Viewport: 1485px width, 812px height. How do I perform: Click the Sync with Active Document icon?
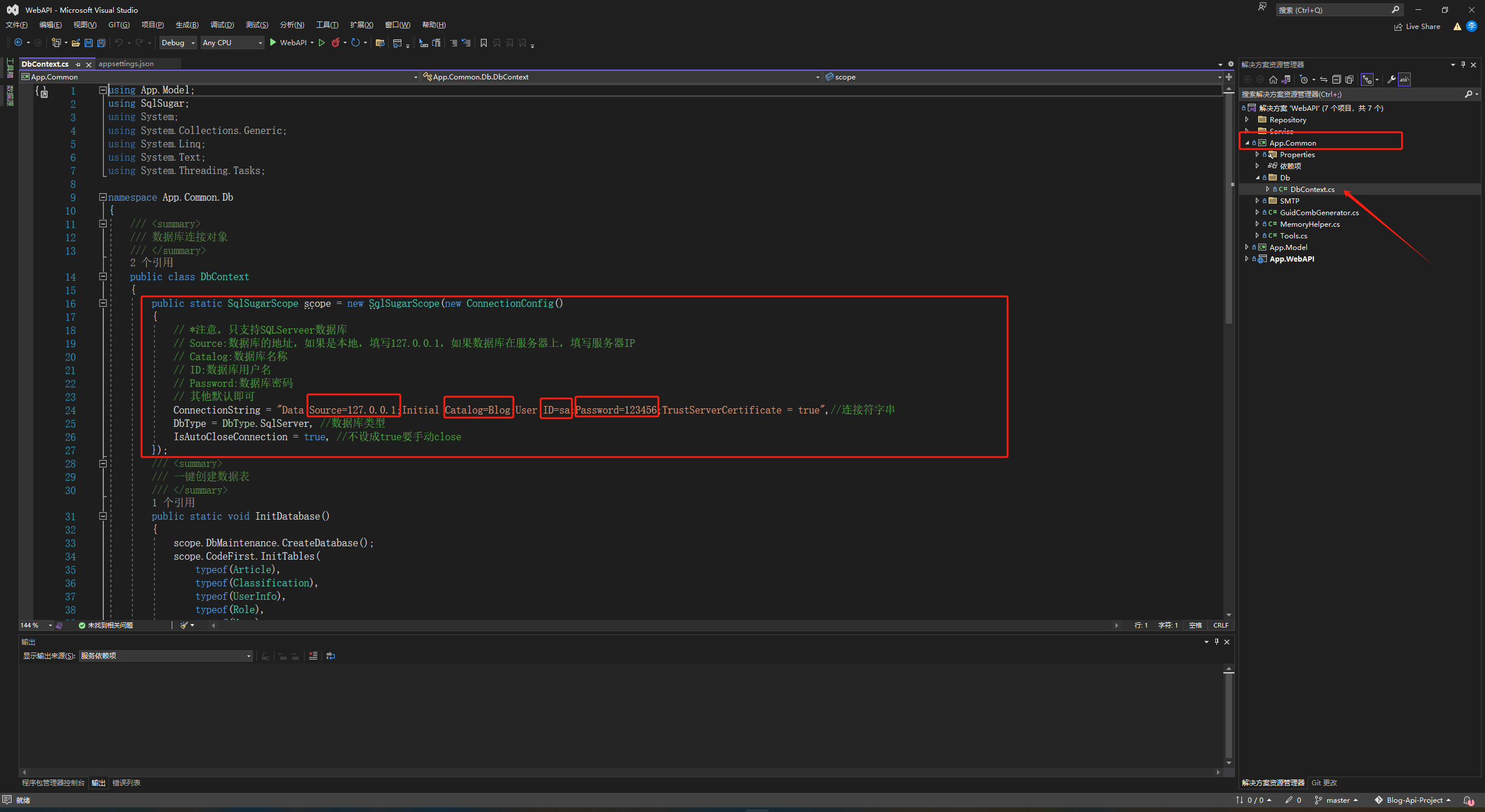point(1323,79)
